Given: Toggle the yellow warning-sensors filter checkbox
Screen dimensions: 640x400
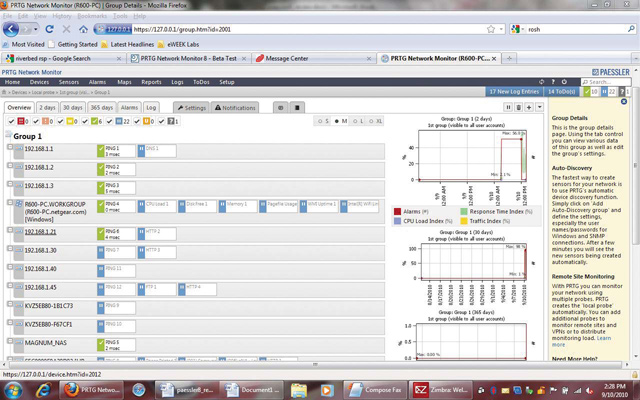Looking at the screenshot, I should [x=60, y=121].
